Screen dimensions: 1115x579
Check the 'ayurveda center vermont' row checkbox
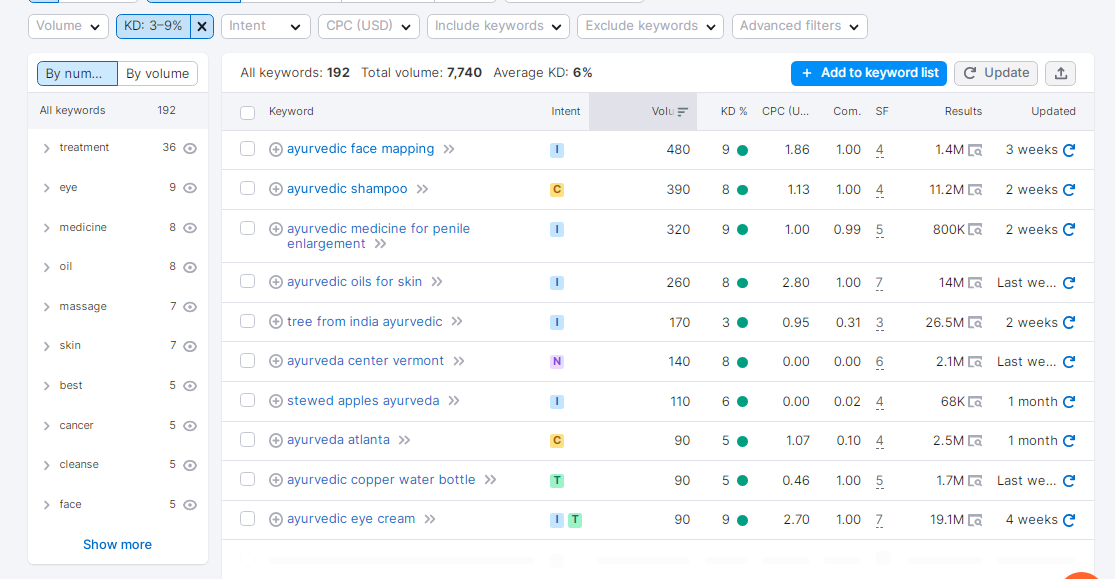tap(247, 361)
